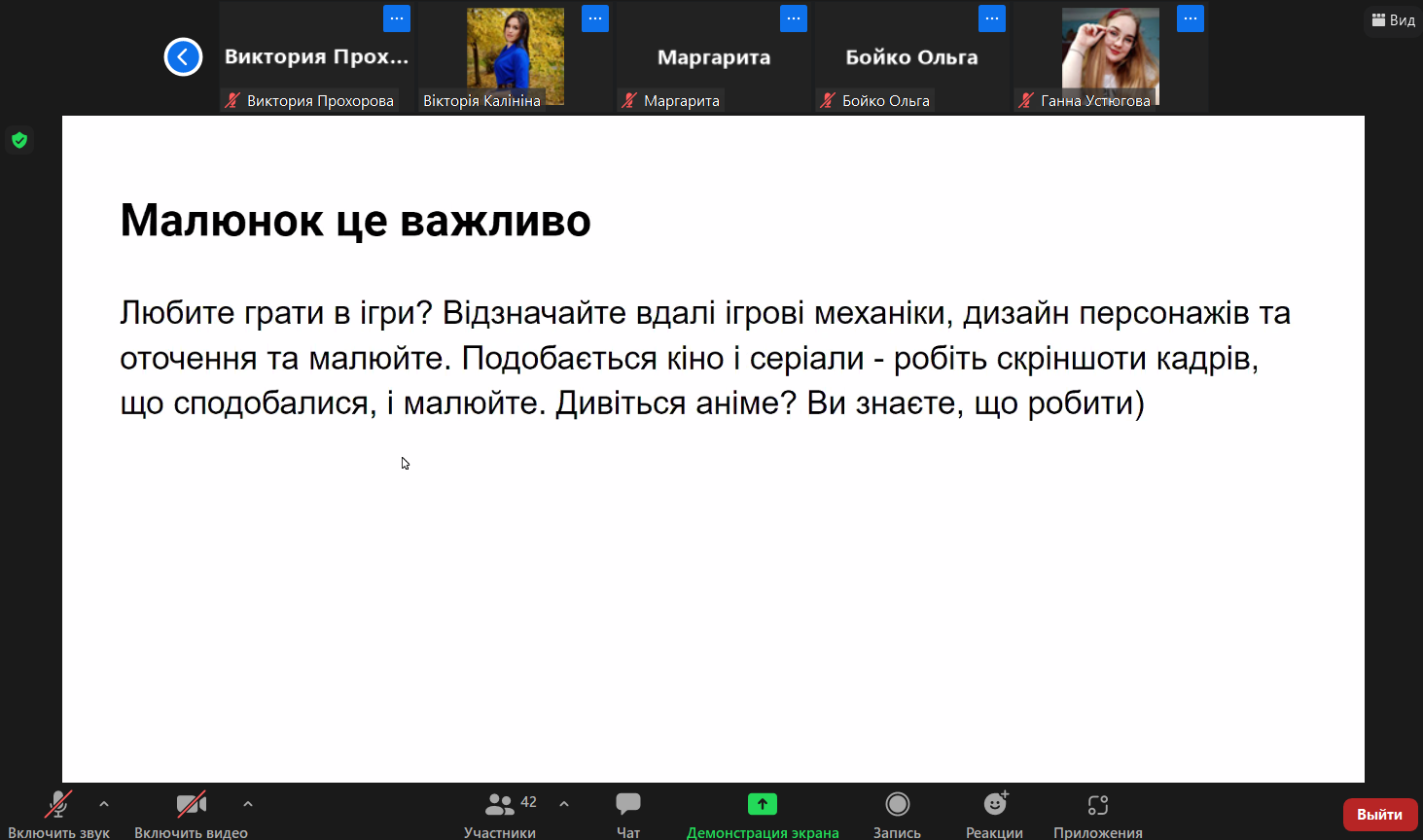
Task: Expand video options arrow next to camera
Action: 248,804
